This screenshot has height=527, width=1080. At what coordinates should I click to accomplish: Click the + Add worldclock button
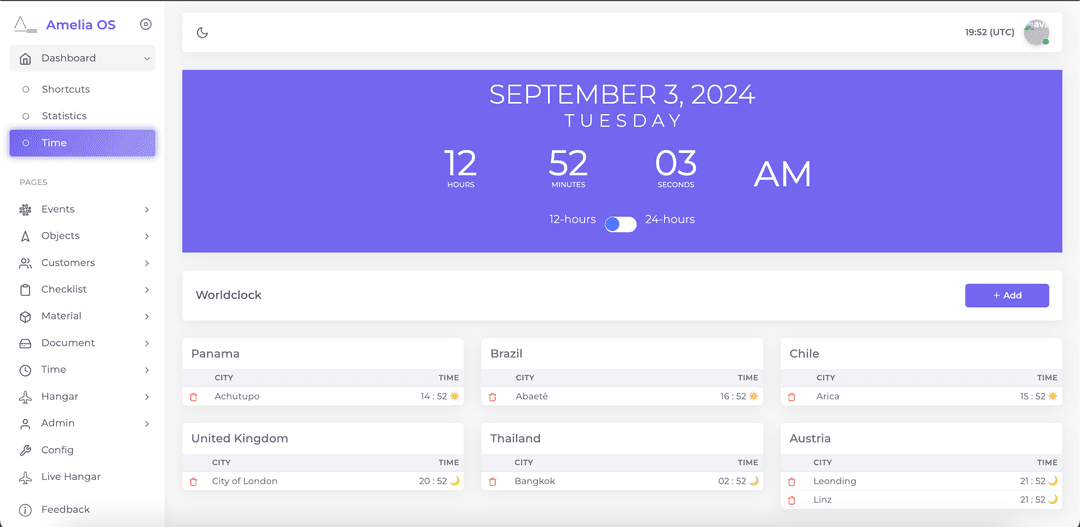click(x=1006, y=296)
